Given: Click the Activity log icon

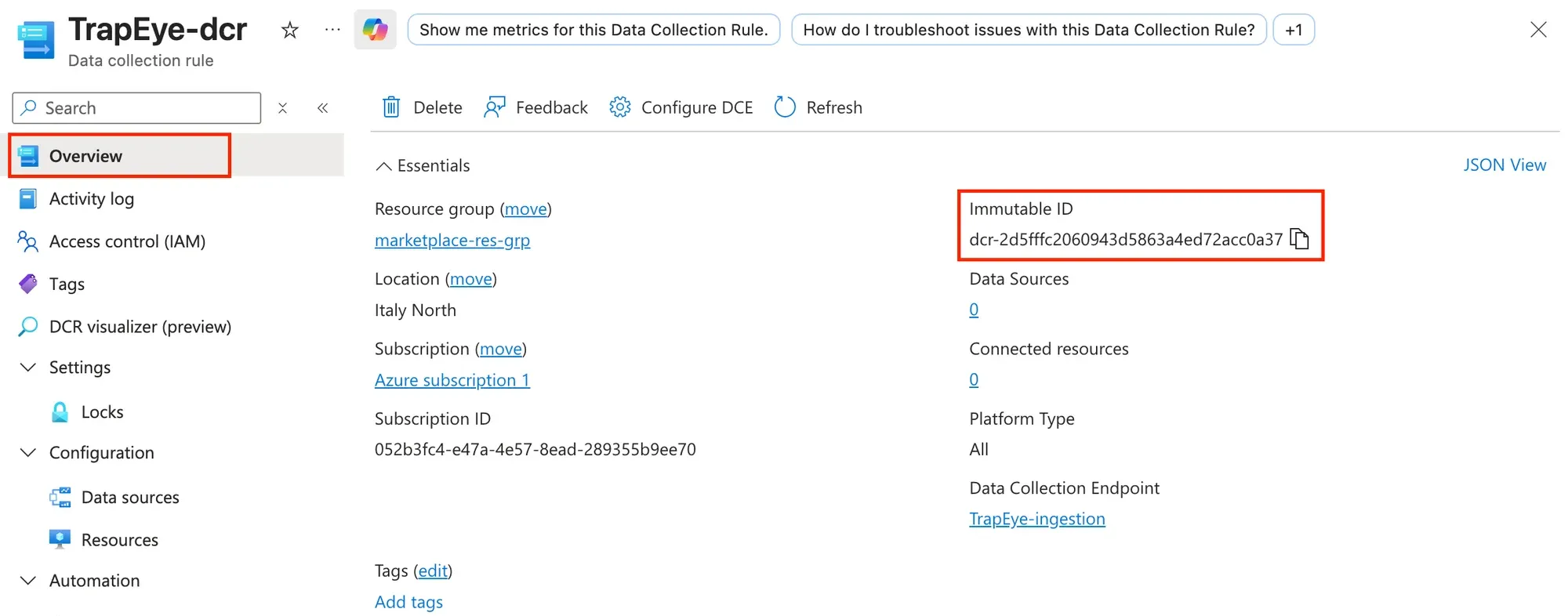Looking at the screenshot, I should coord(27,199).
